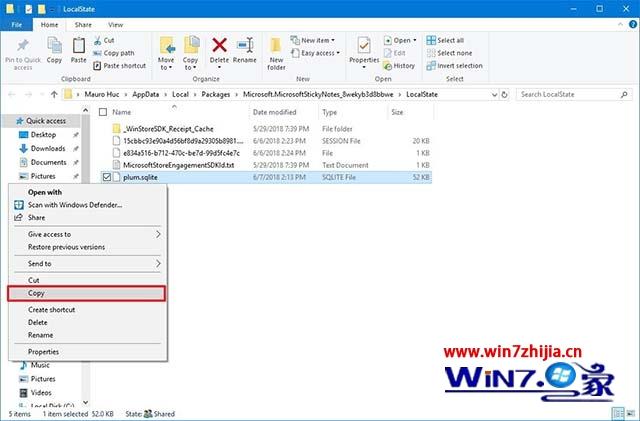Click Paste shortcut in ribbon
Image resolution: width=640 pixels, height=421 pixels.
120,66
